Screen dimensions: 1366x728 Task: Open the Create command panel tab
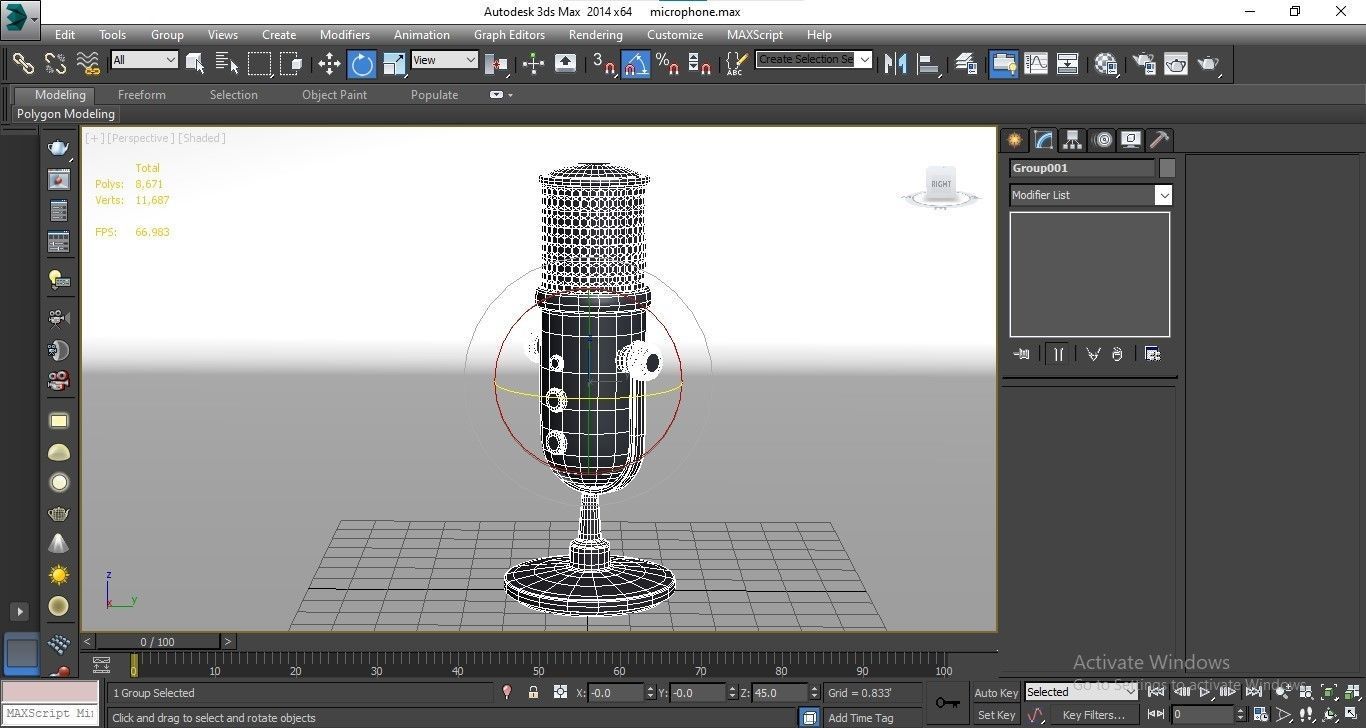(1015, 140)
